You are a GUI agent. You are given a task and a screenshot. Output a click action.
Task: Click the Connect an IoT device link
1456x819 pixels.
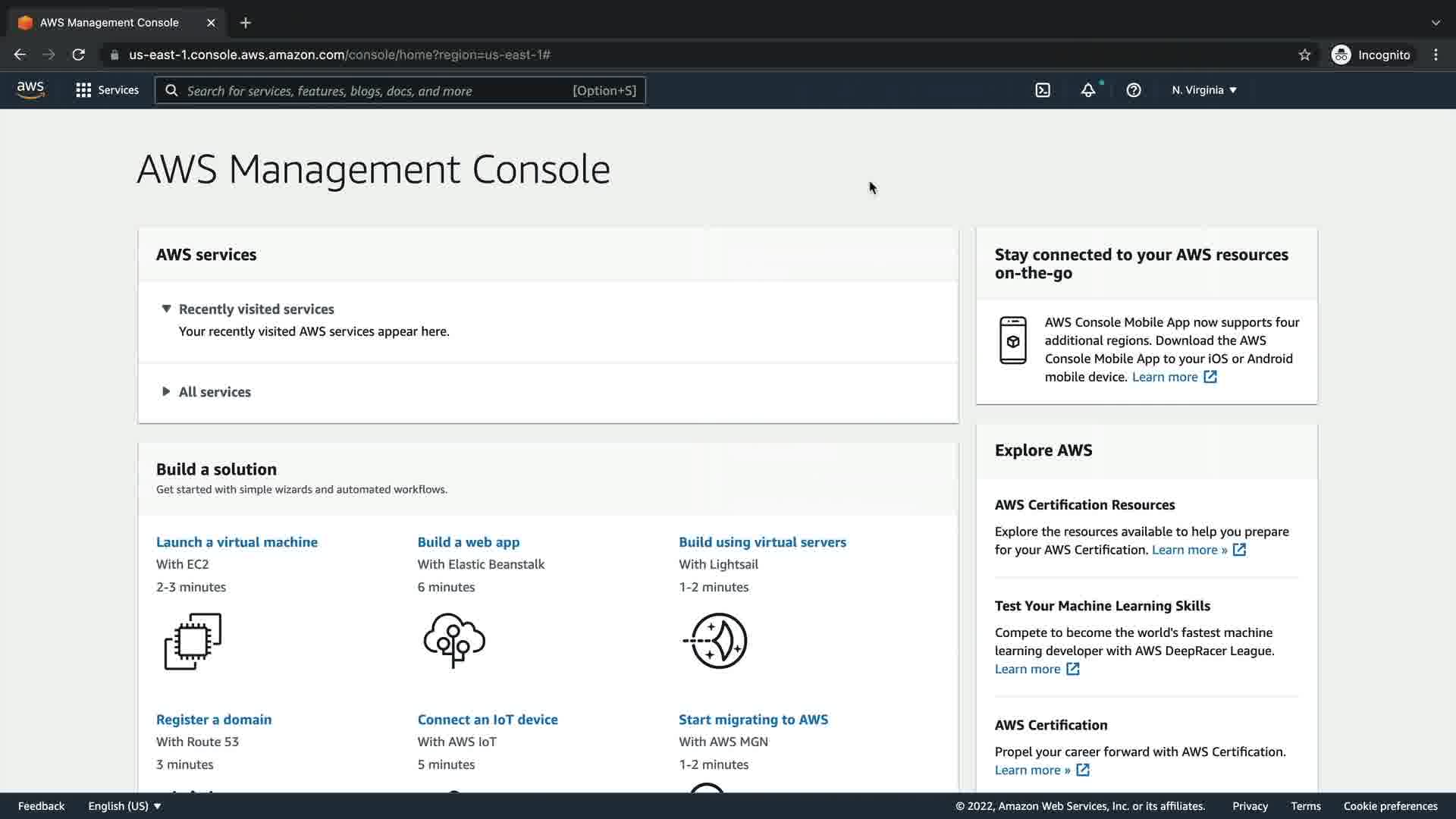(x=488, y=720)
